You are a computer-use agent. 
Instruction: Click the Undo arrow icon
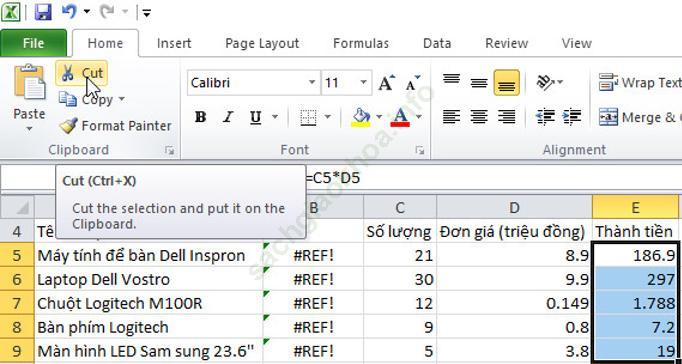click(x=70, y=12)
